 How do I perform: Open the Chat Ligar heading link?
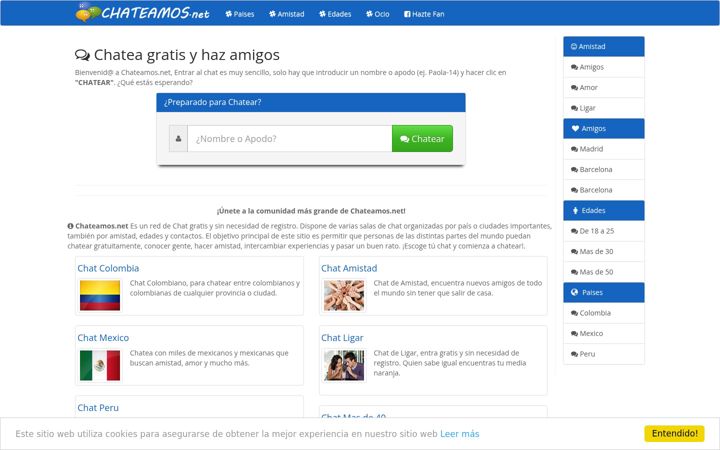[x=342, y=338]
